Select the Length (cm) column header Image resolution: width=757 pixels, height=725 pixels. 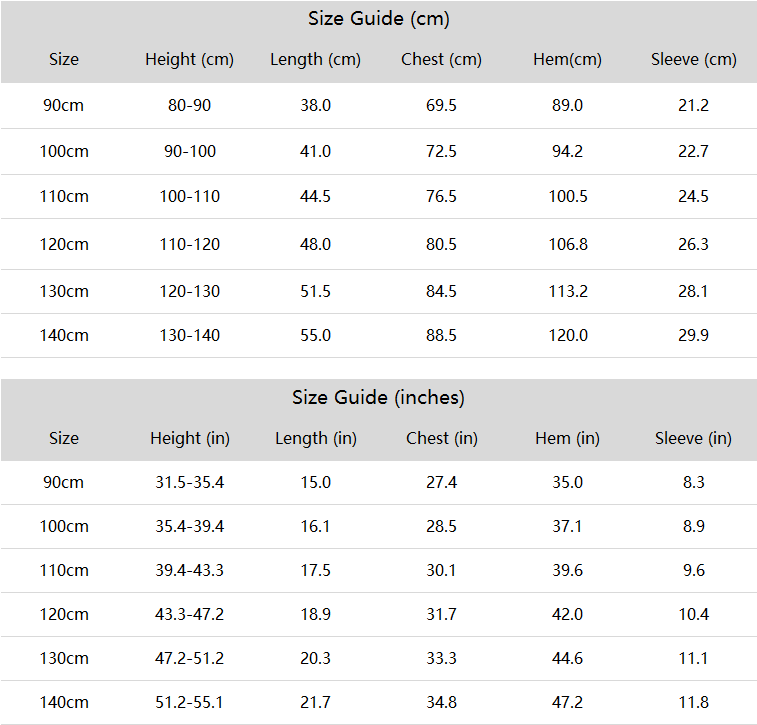pos(315,59)
